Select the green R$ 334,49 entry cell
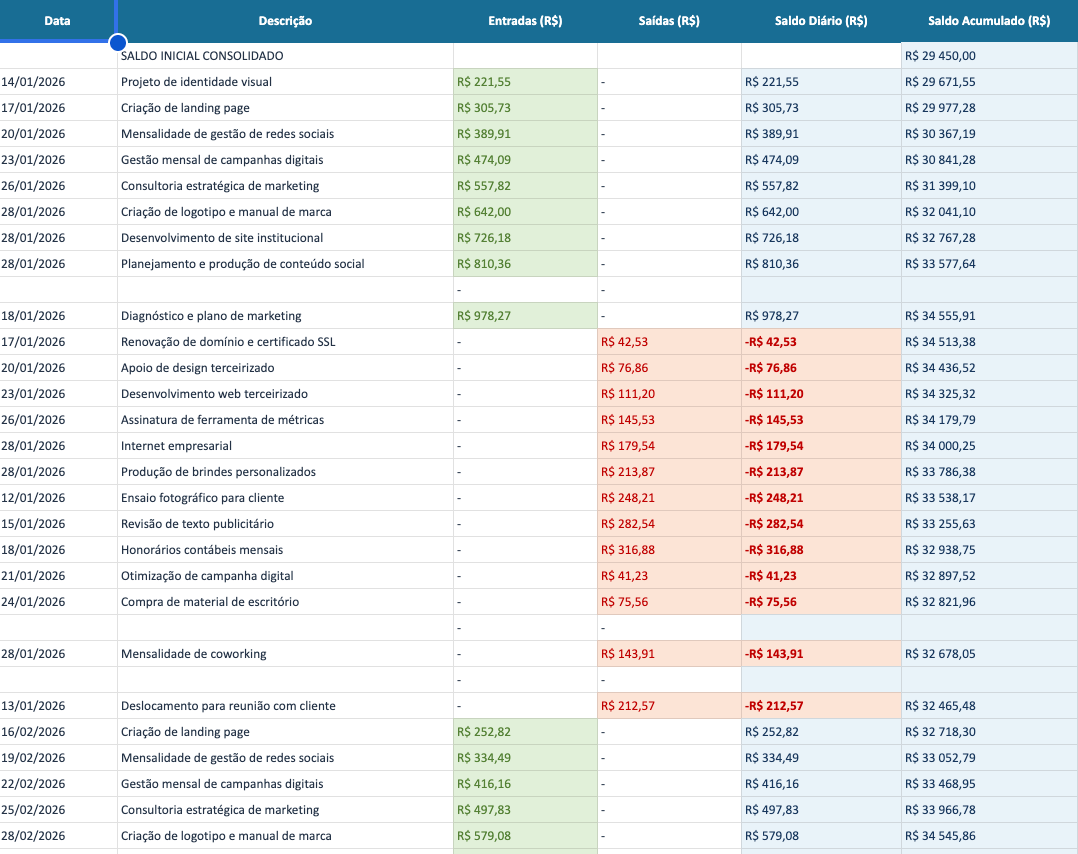Viewport: 1078px width, 854px height. (x=525, y=758)
